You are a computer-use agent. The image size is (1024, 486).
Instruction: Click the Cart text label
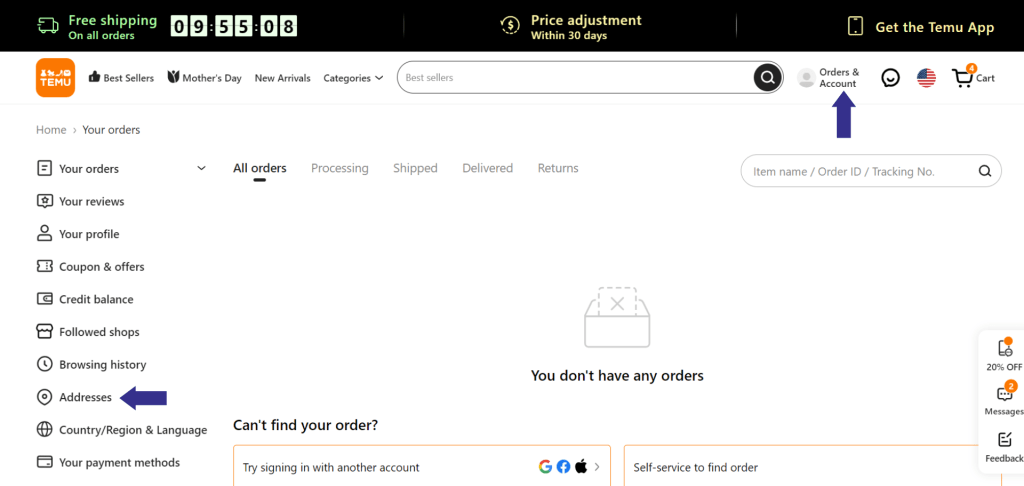[985, 78]
